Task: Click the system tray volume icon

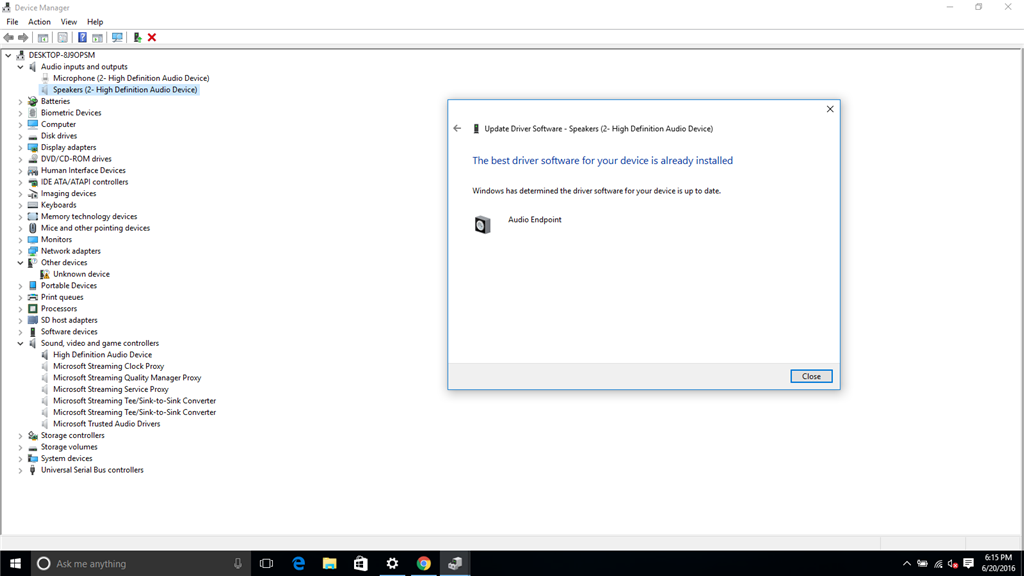Action: coord(953,564)
